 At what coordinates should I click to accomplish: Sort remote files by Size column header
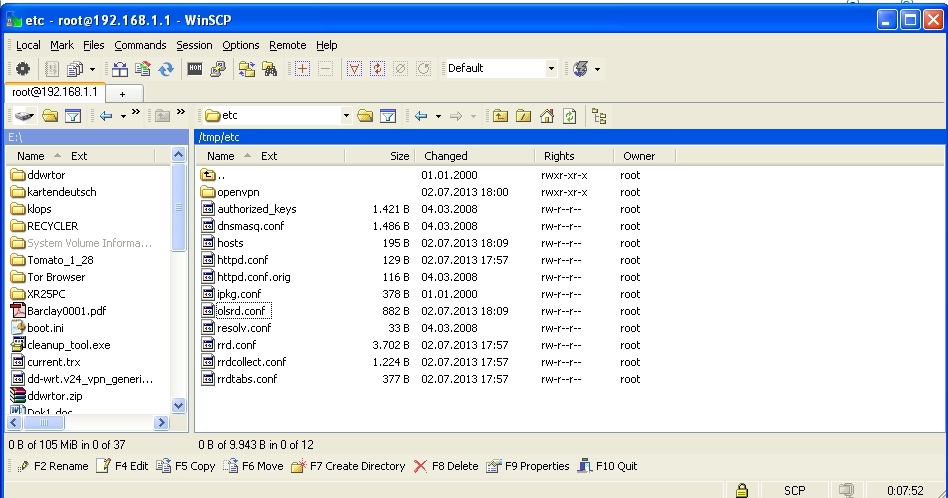tap(380, 156)
